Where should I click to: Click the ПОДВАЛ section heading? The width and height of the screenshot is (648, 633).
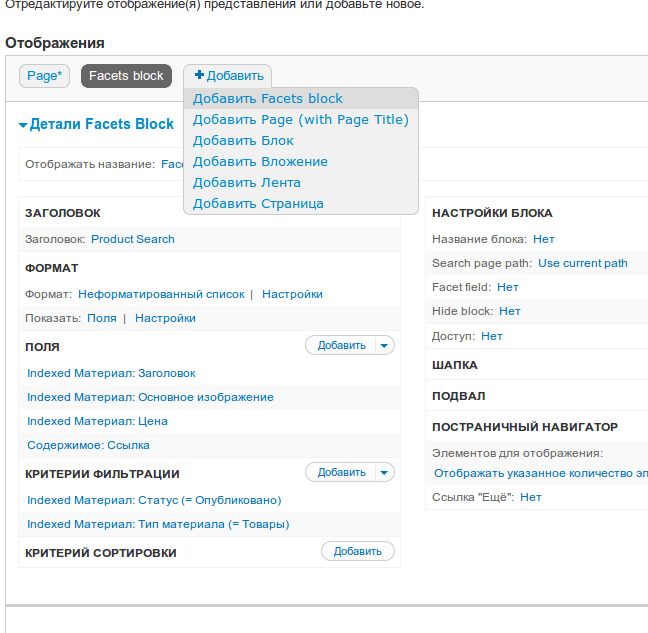coord(459,396)
